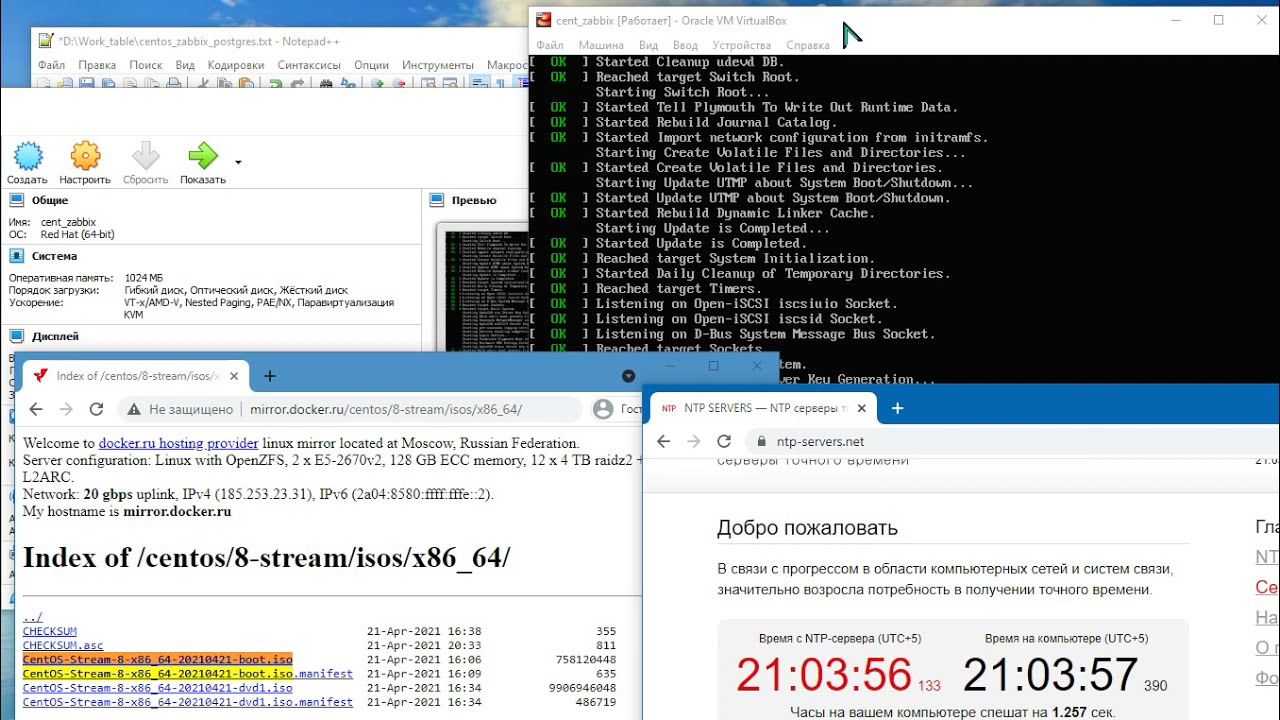
Task: Open Вид menu in cent_zabbix VM window
Action: [x=648, y=45]
